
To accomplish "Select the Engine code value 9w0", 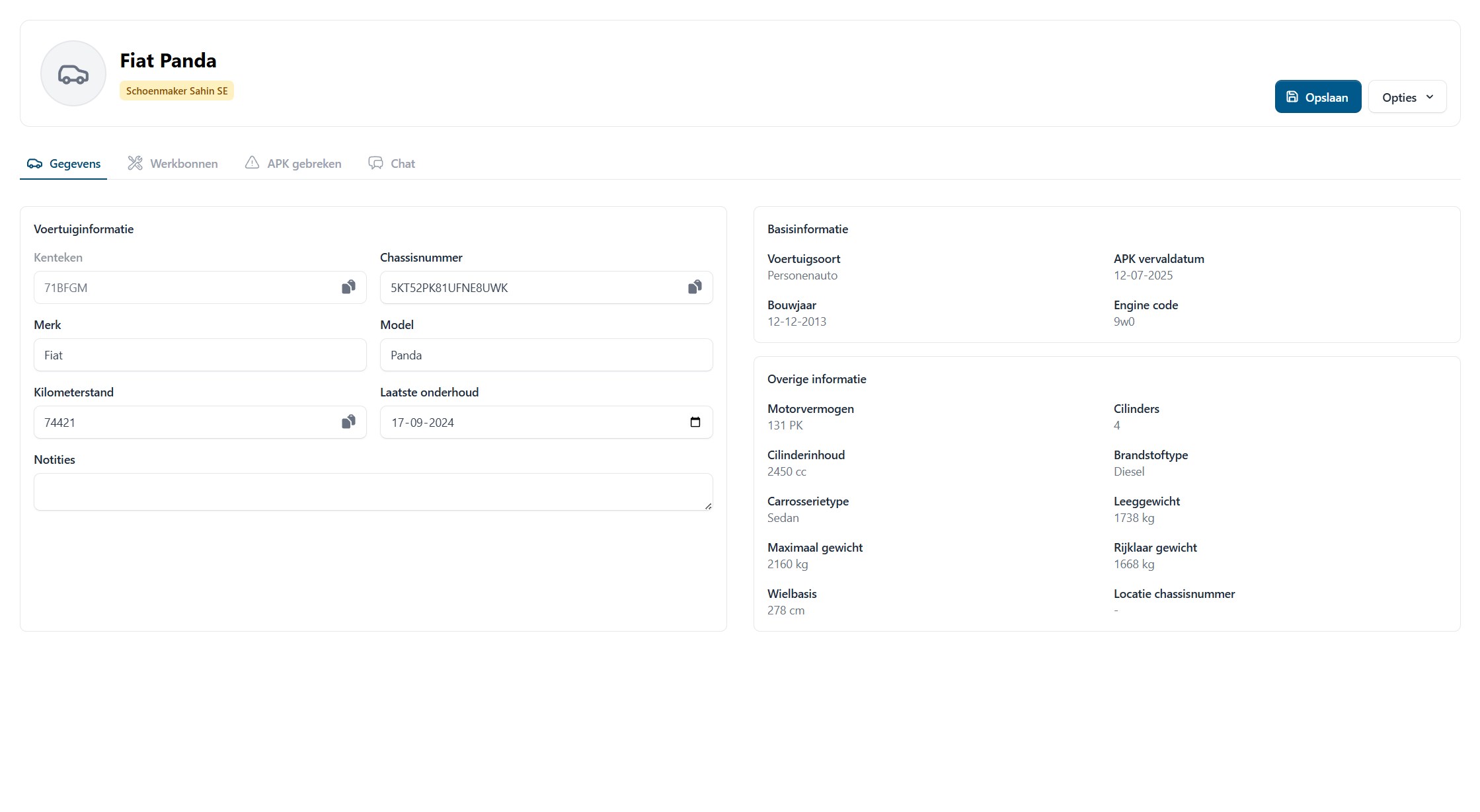I will tap(1124, 322).
